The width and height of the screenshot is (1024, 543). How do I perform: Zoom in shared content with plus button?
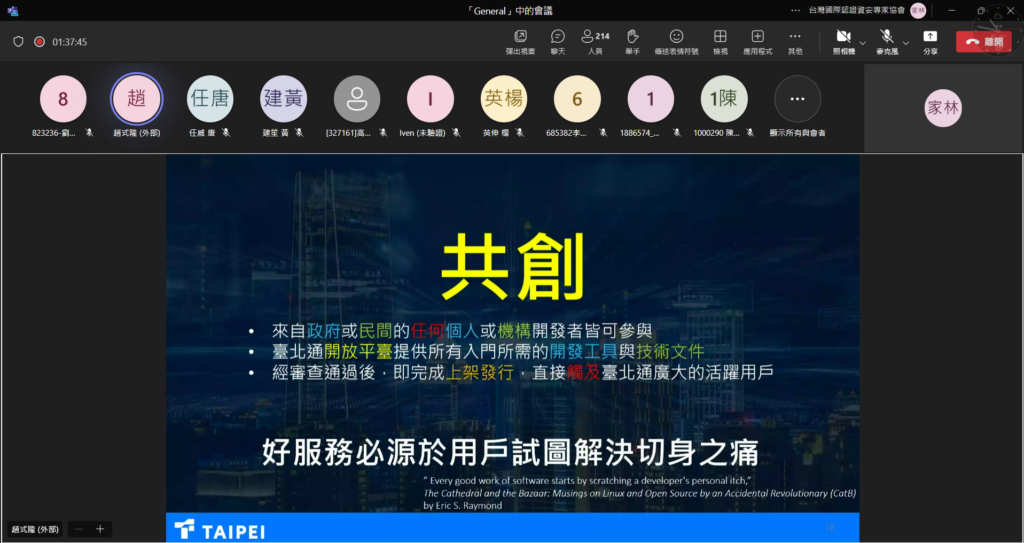pos(100,529)
